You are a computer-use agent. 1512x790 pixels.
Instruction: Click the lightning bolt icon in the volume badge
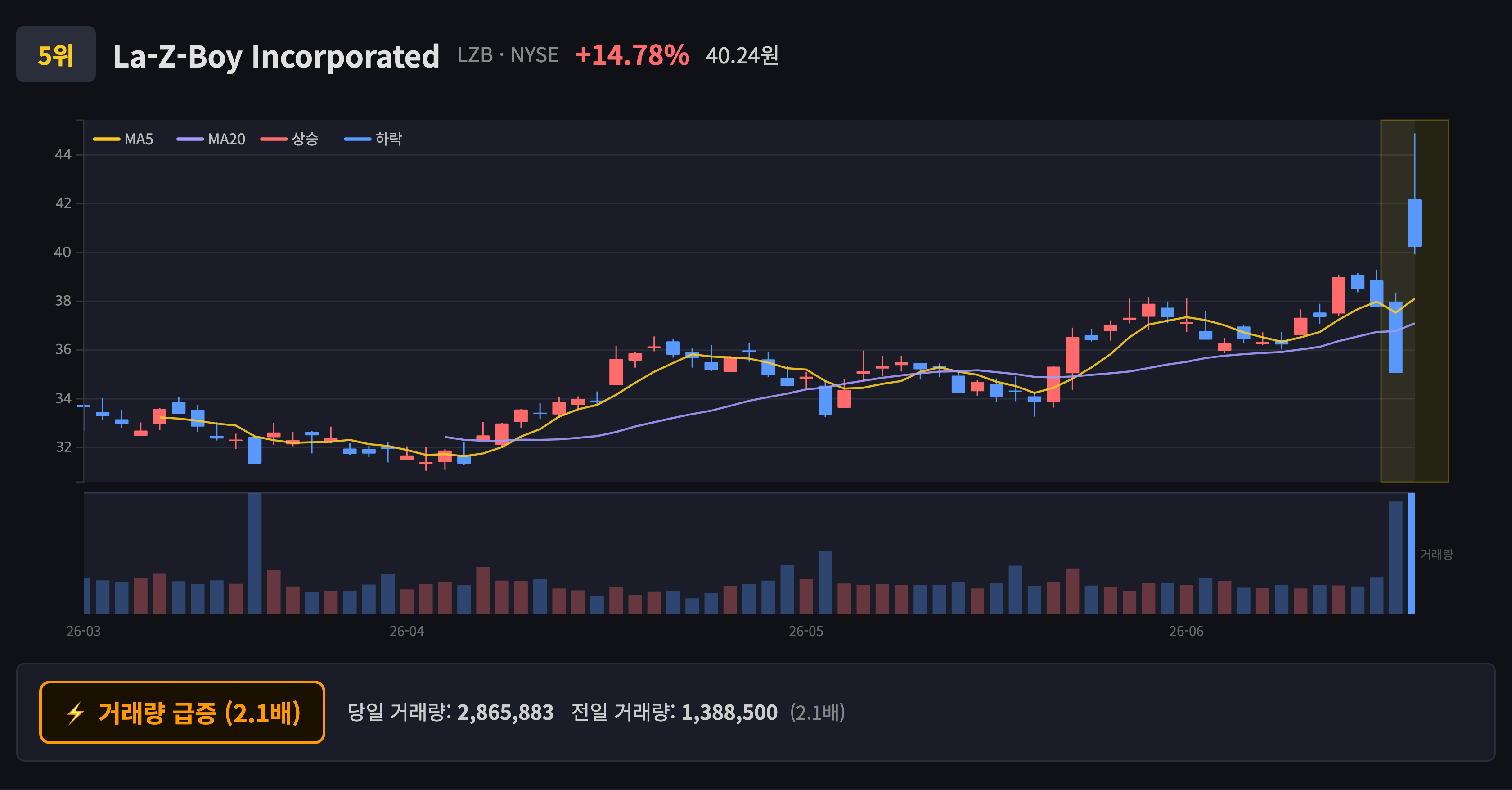[x=76, y=713]
